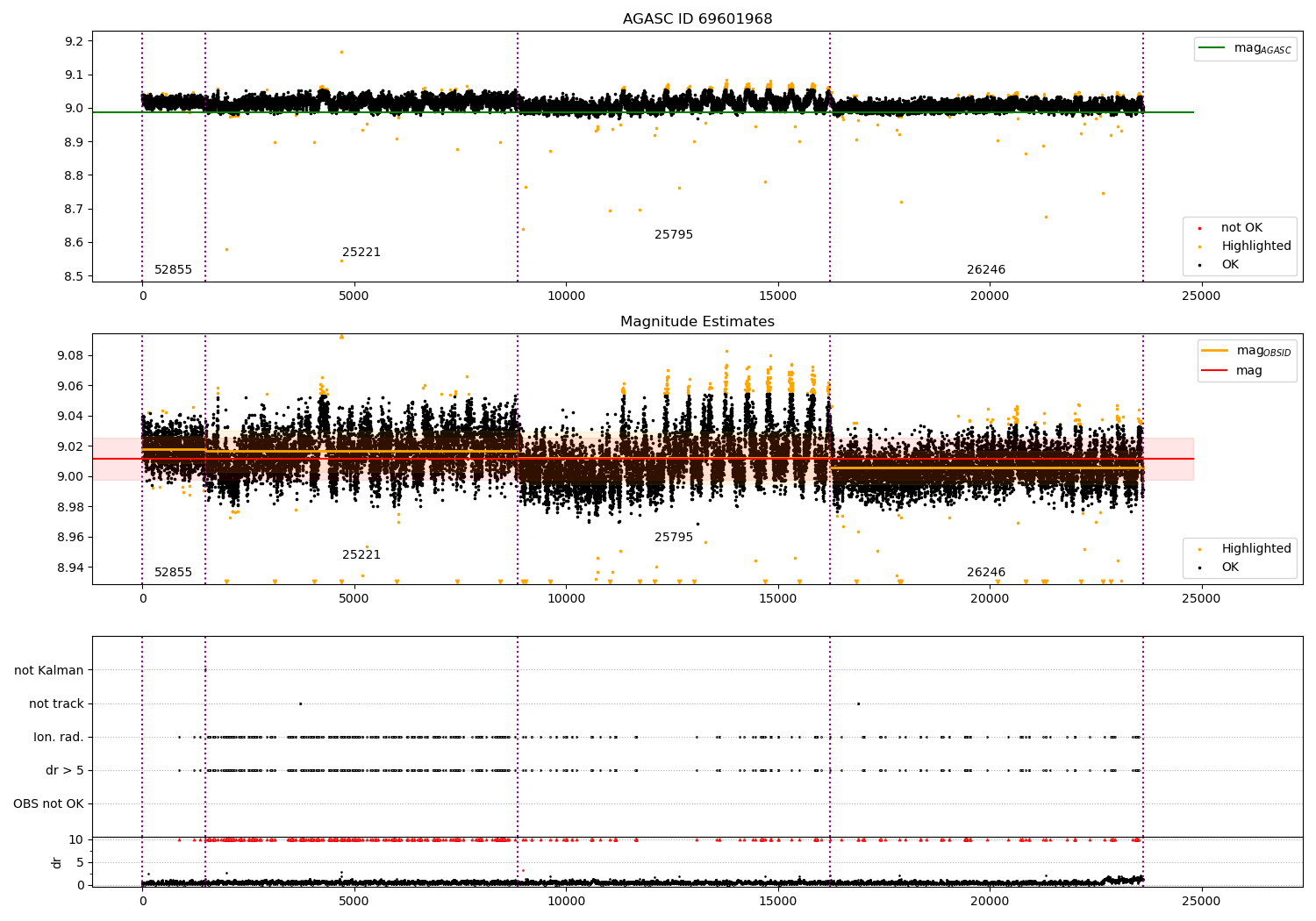Click the obsid label 26246 in the top plot
1316x921 pixels.
986,270
